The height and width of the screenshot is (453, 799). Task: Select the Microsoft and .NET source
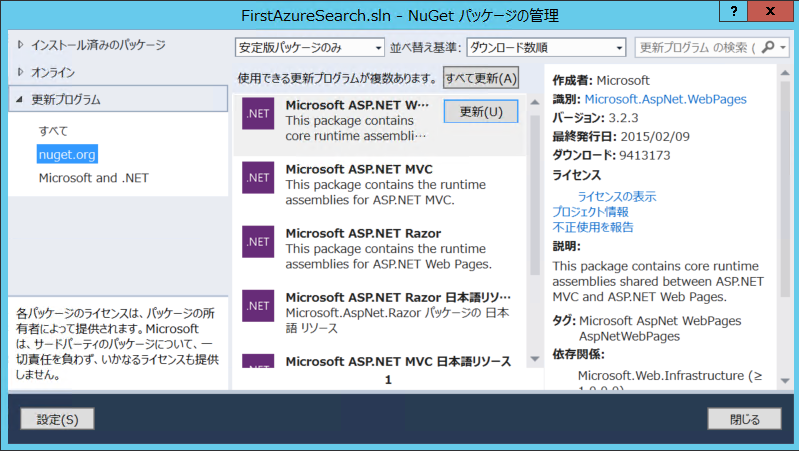94,178
